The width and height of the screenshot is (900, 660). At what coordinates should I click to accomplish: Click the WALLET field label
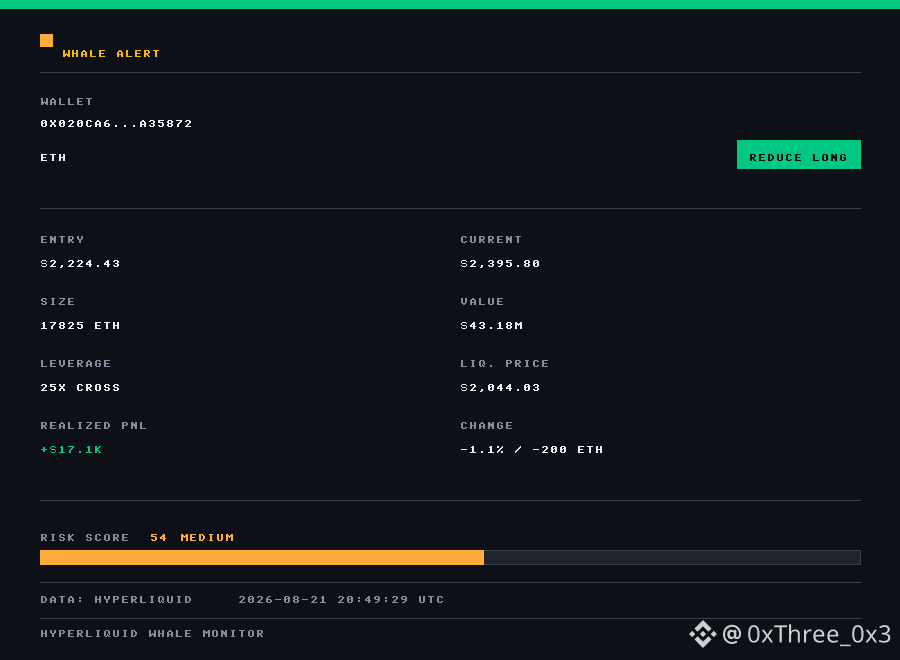coord(67,102)
